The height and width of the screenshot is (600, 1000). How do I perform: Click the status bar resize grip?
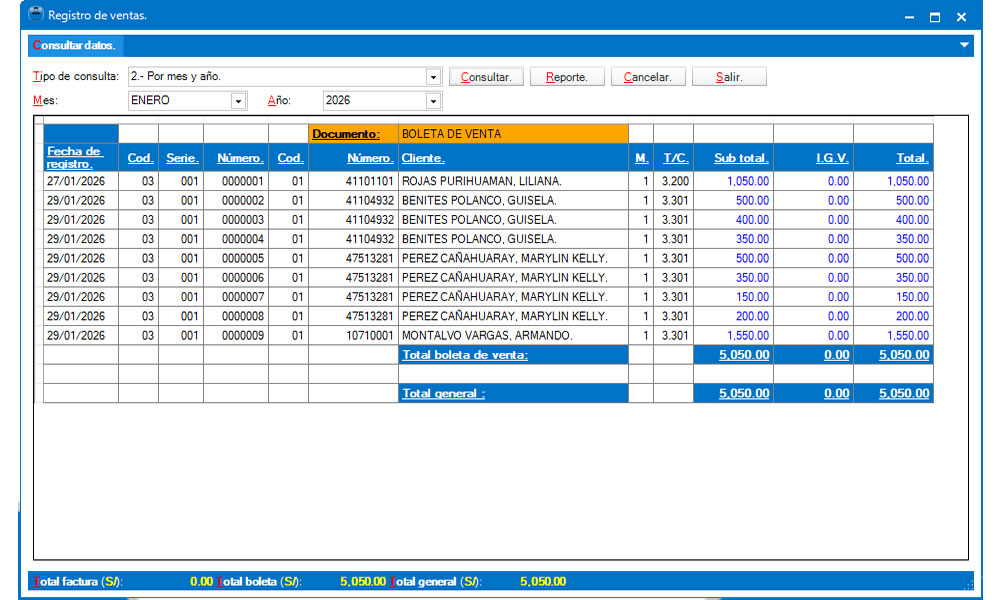[969, 584]
